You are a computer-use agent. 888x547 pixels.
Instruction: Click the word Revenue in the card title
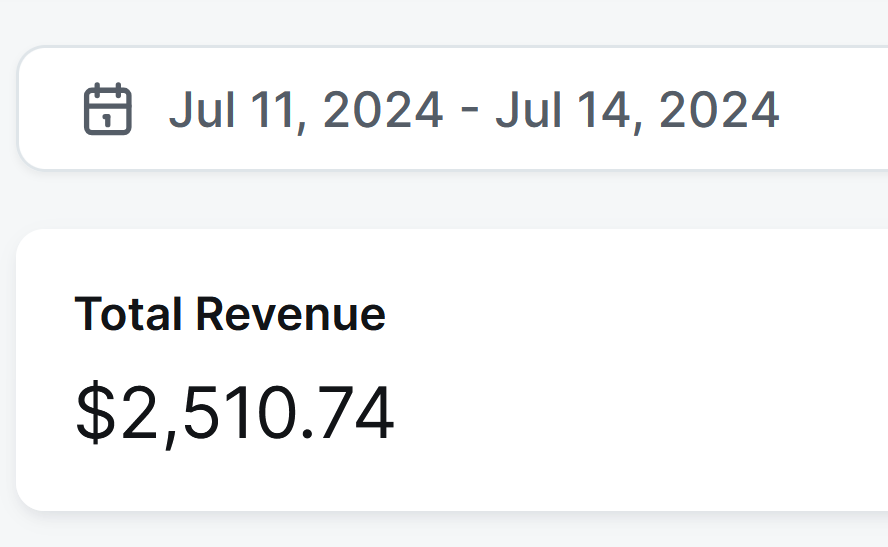click(291, 314)
